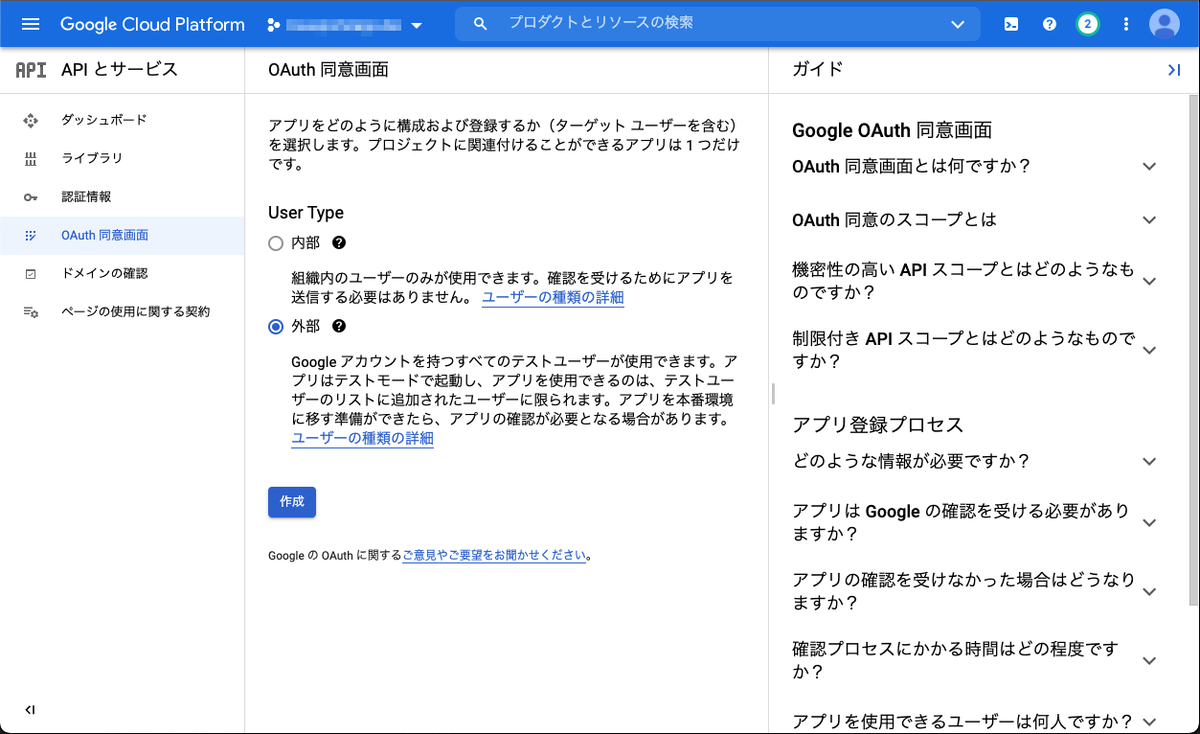1200x734 pixels.
Task: Expand 確認プロセスにかかる時間 question
Action: tap(1149, 661)
